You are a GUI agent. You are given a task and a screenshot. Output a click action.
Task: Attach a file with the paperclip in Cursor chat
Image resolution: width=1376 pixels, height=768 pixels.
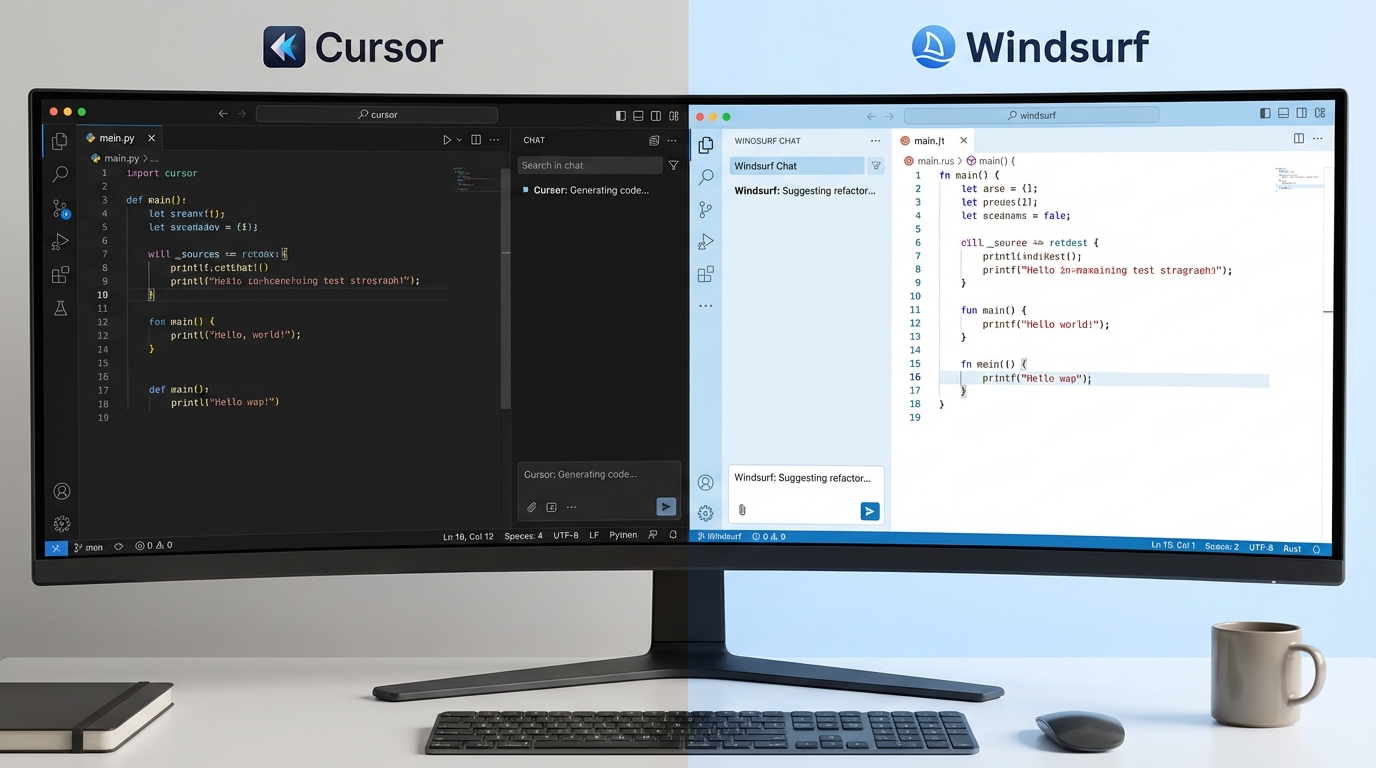[x=531, y=507]
